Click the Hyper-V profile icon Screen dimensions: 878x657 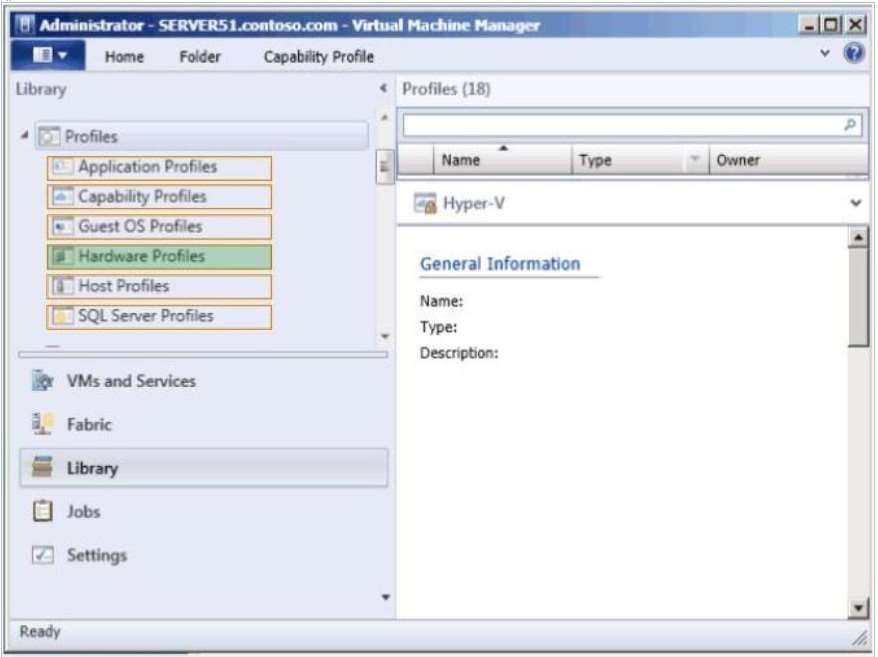pos(425,203)
